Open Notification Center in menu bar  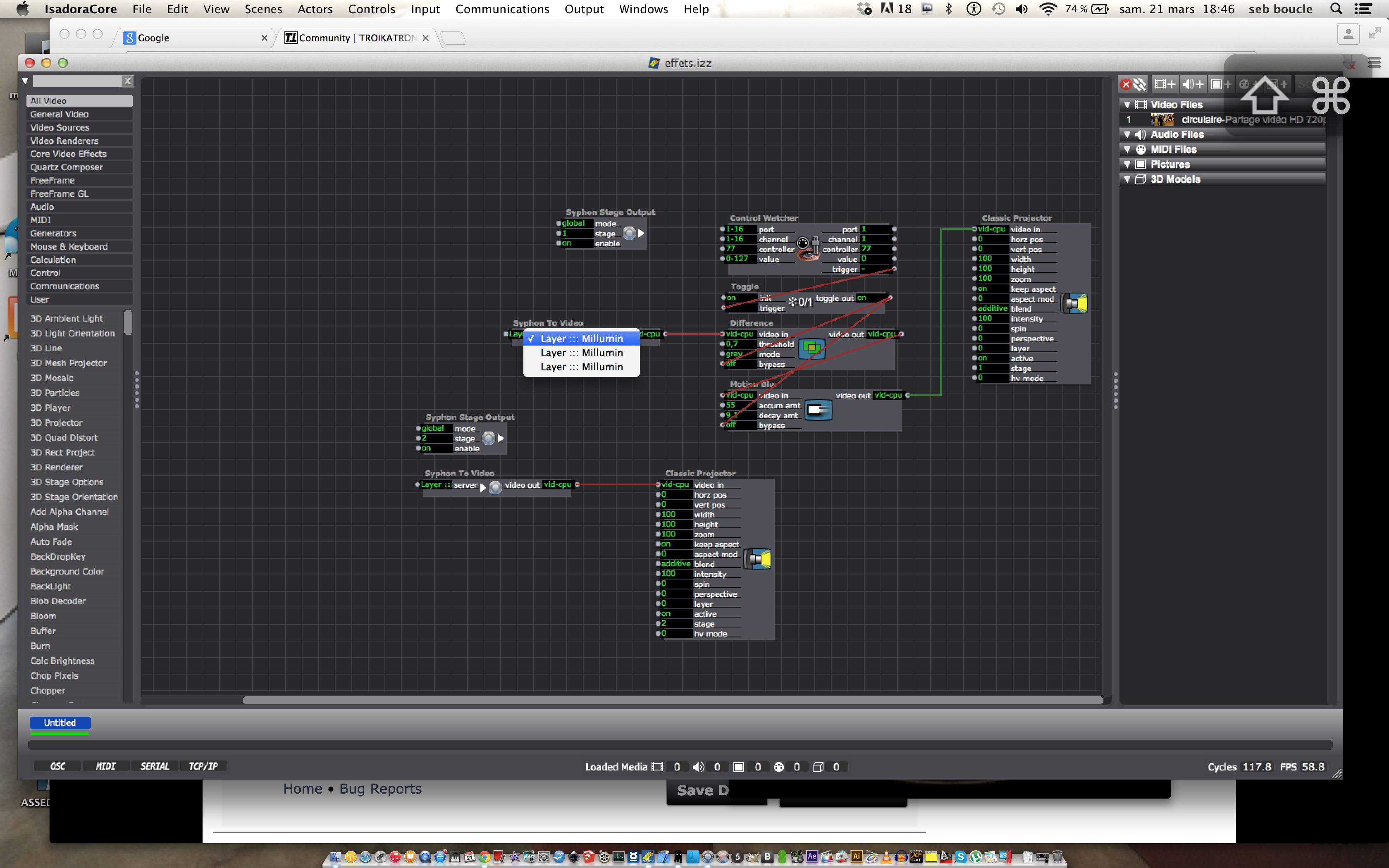[1363, 9]
